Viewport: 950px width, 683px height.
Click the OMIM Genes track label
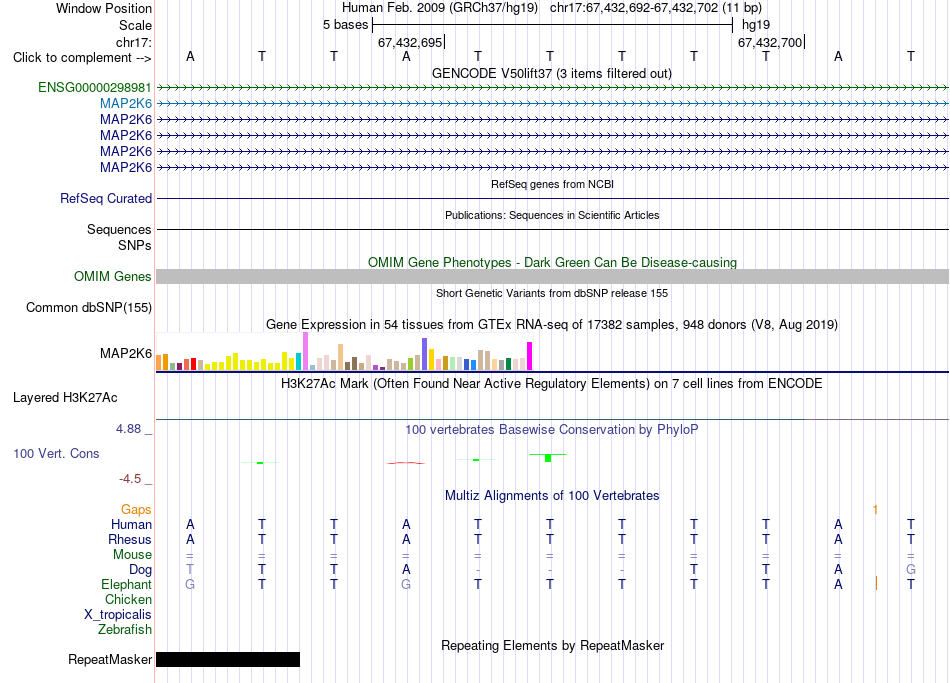tap(113, 276)
